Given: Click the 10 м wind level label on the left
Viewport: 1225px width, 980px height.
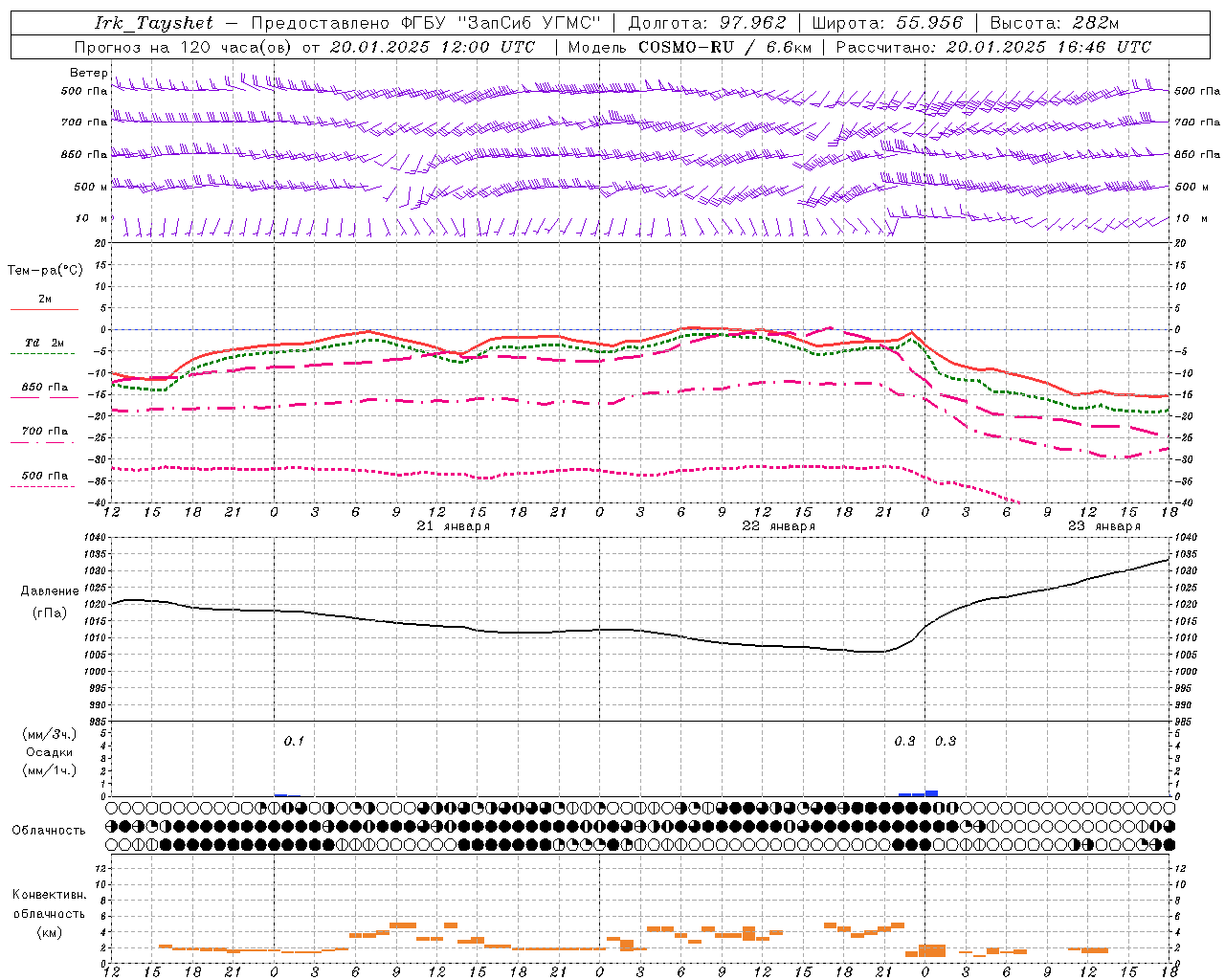Looking at the screenshot, I should pyautogui.click(x=91, y=218).
